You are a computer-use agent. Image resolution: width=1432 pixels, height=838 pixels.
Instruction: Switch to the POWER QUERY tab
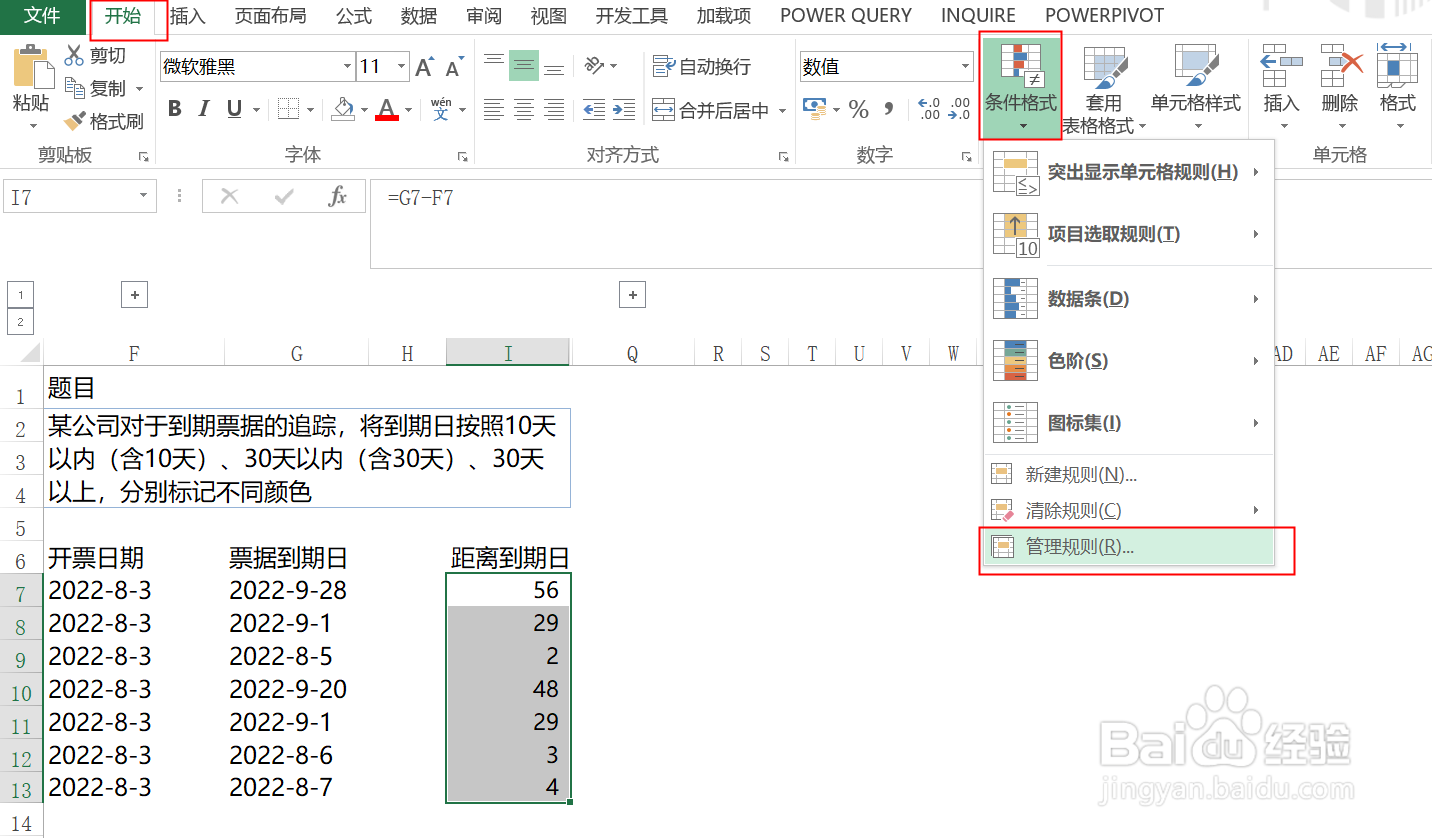tap(846, 16)
